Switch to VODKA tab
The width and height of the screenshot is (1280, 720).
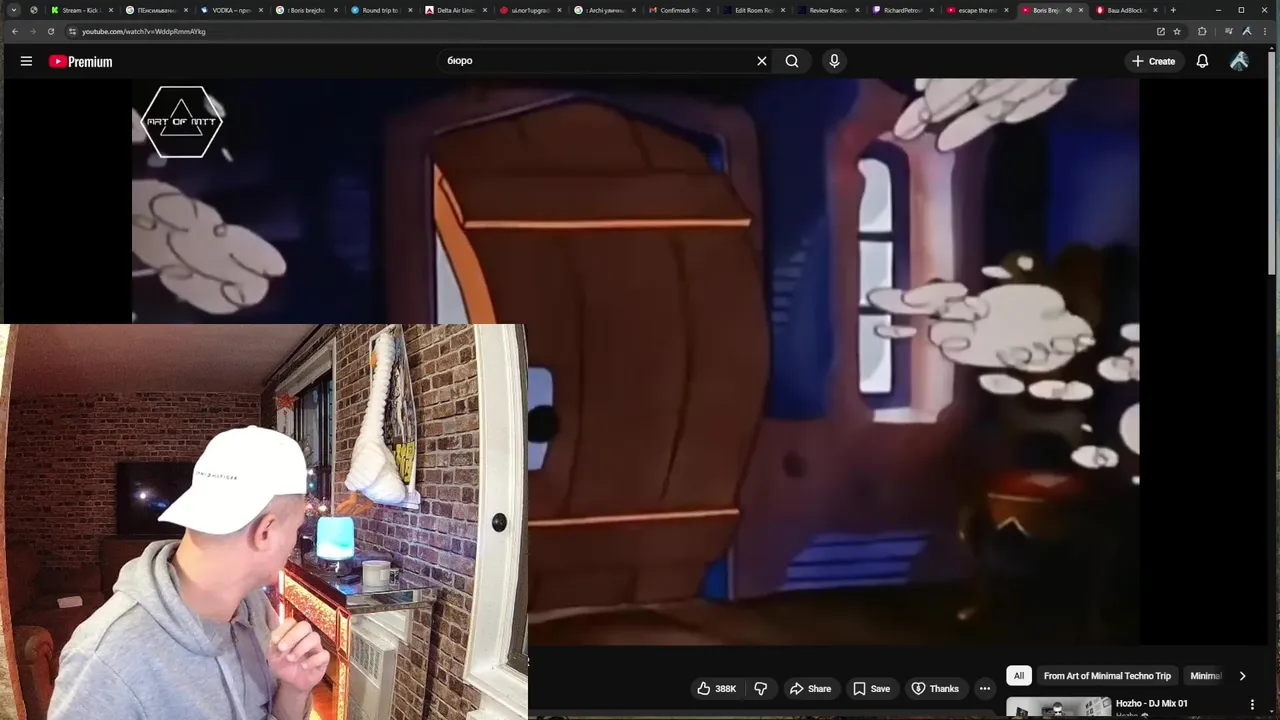point(231,10)
